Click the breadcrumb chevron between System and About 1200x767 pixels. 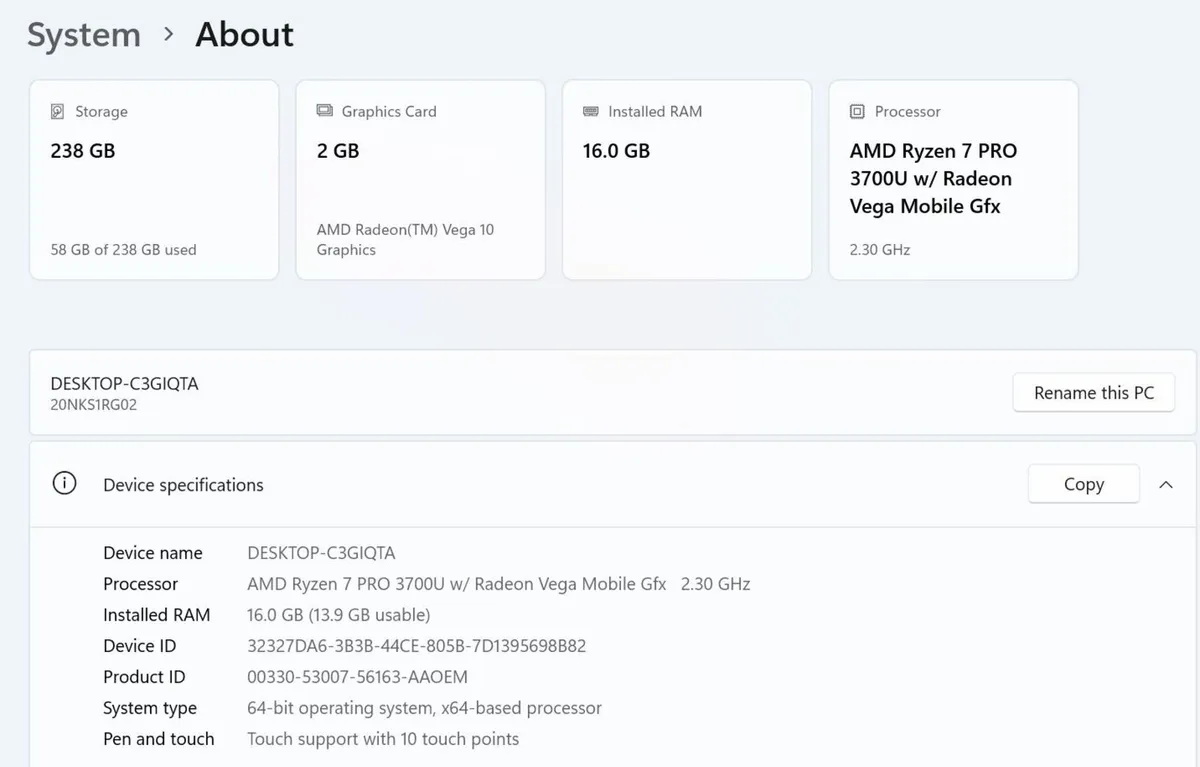click(168, 35)
